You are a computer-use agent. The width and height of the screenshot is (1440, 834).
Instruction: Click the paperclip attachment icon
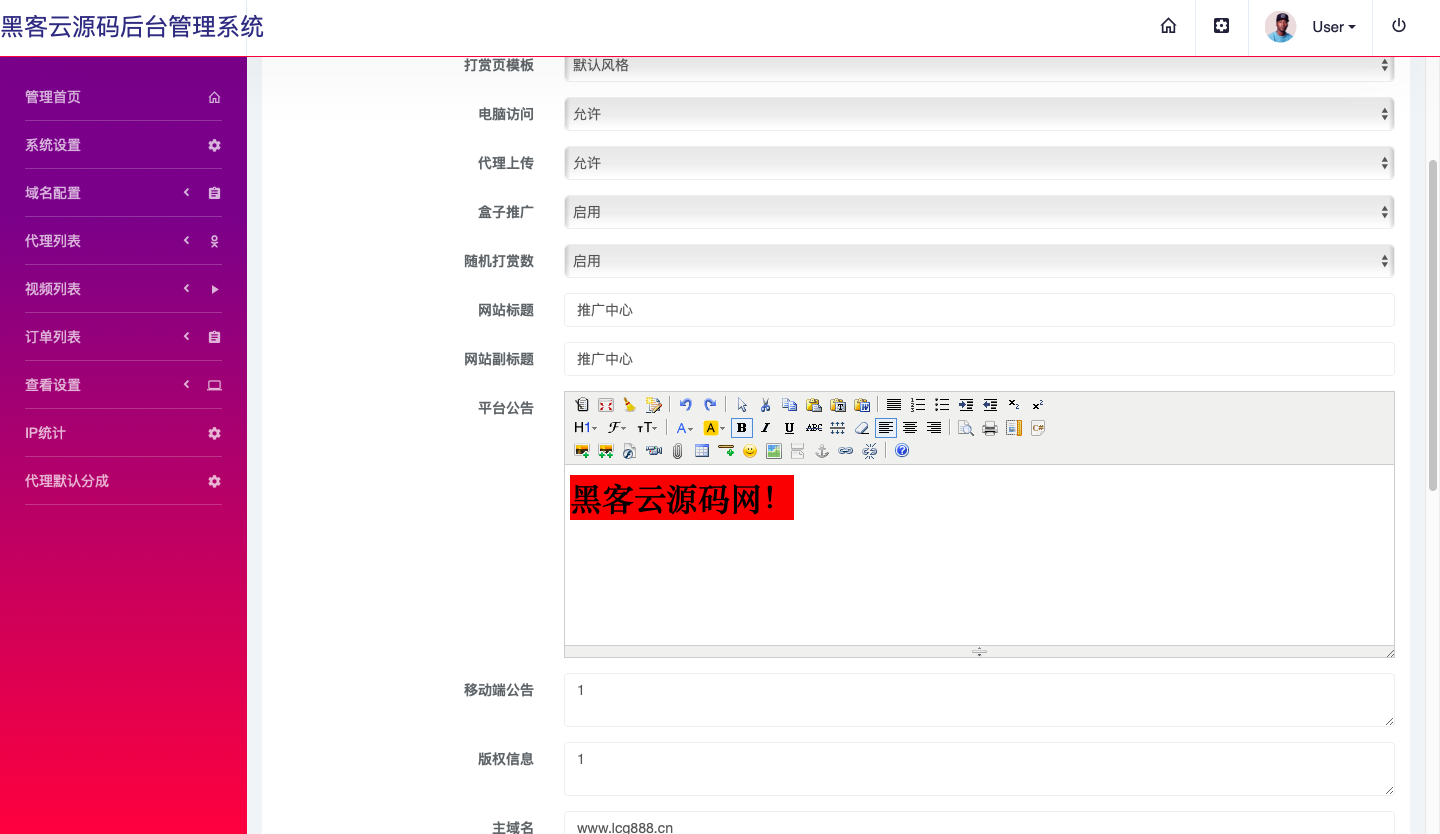tap(678, 451)
